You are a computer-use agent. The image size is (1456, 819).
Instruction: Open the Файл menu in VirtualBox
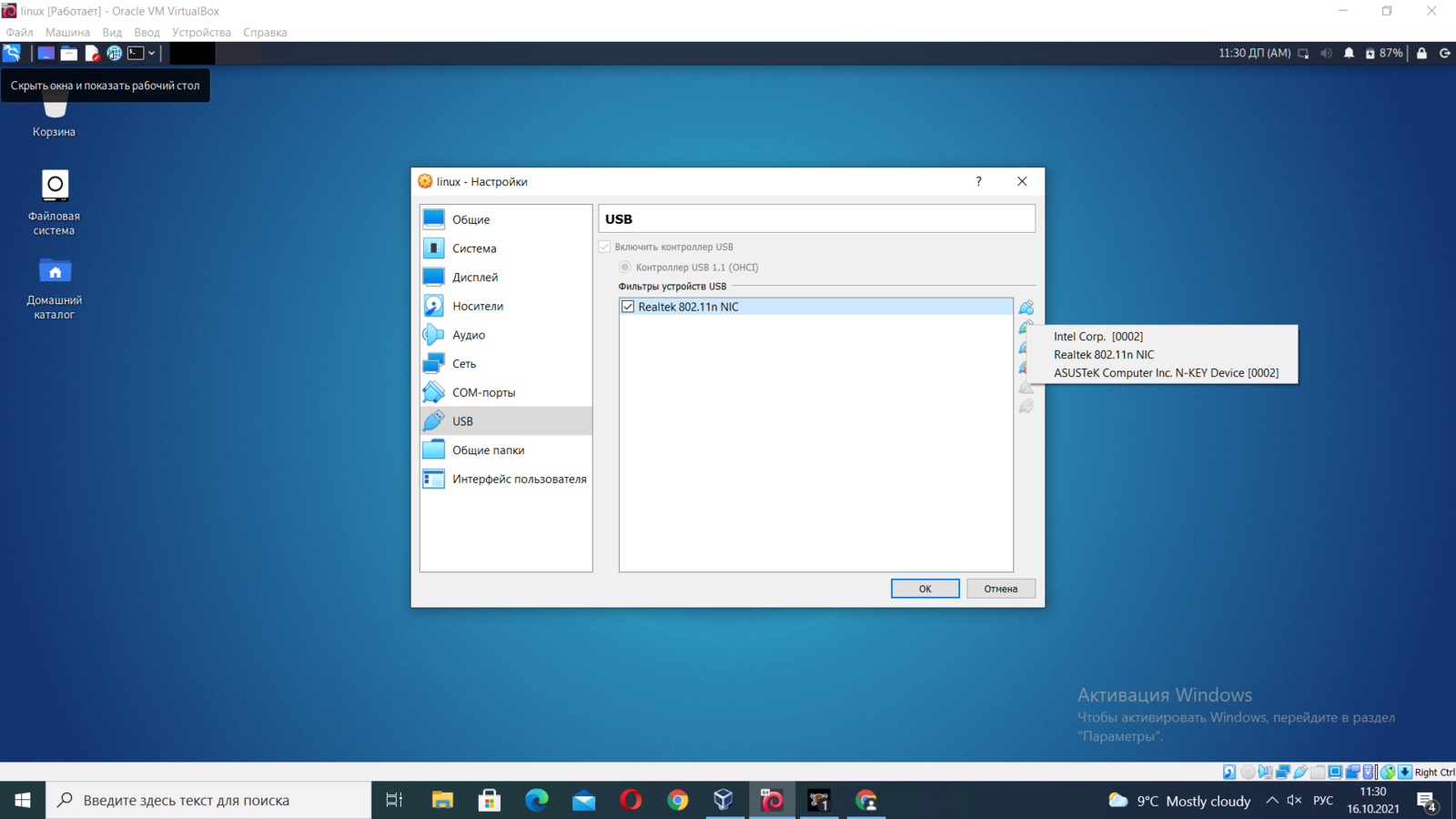pos(19,32)
